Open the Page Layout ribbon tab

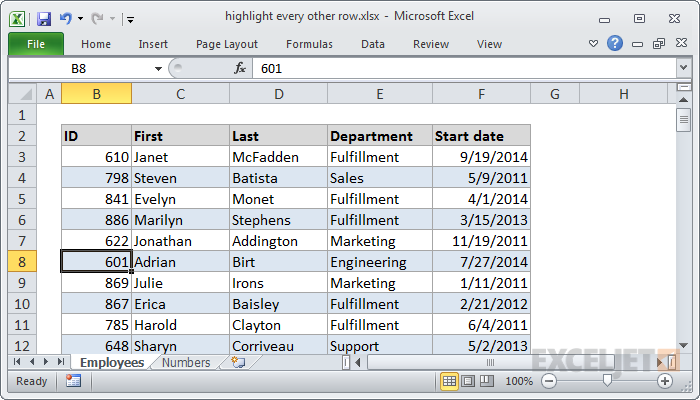(x=227, y=44)
